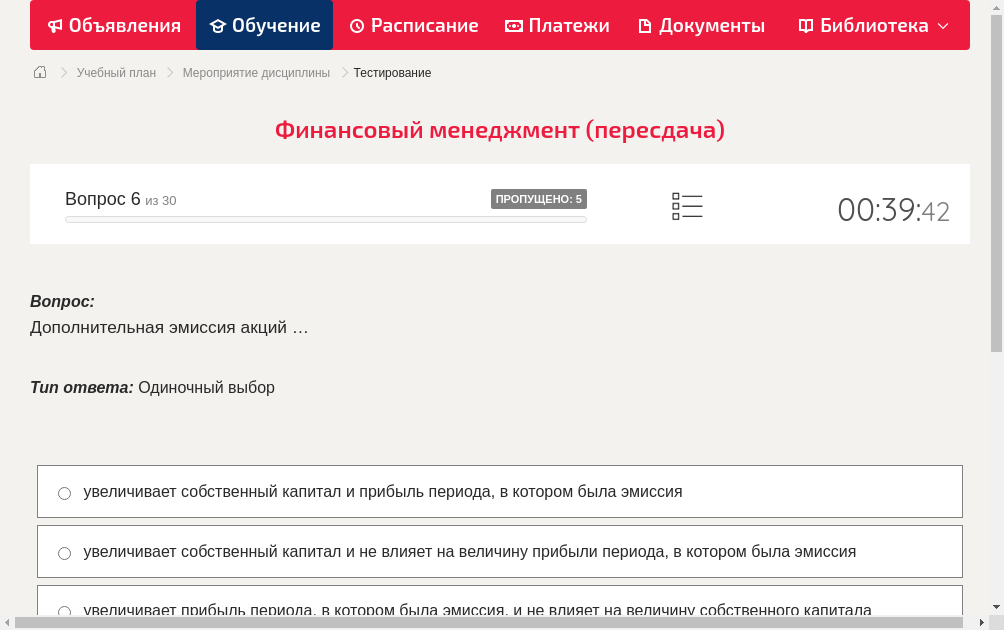Open the Учебный план breadcrumb link

pyautogui.click(x=114, y=72)
